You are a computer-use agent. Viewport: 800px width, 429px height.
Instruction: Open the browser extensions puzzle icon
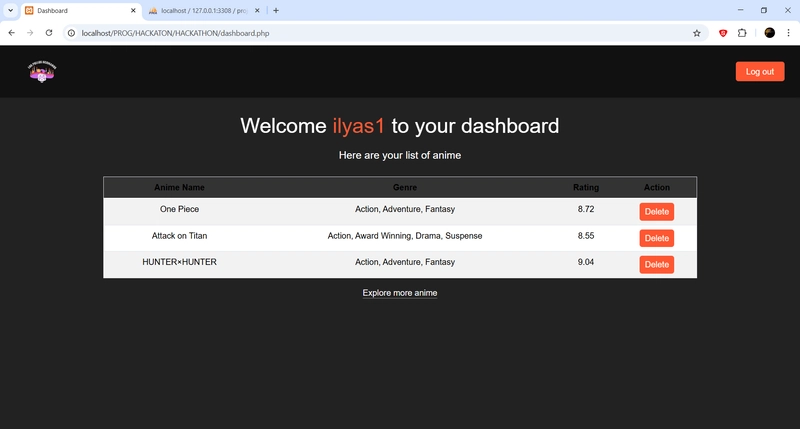(x=742, y=33)
